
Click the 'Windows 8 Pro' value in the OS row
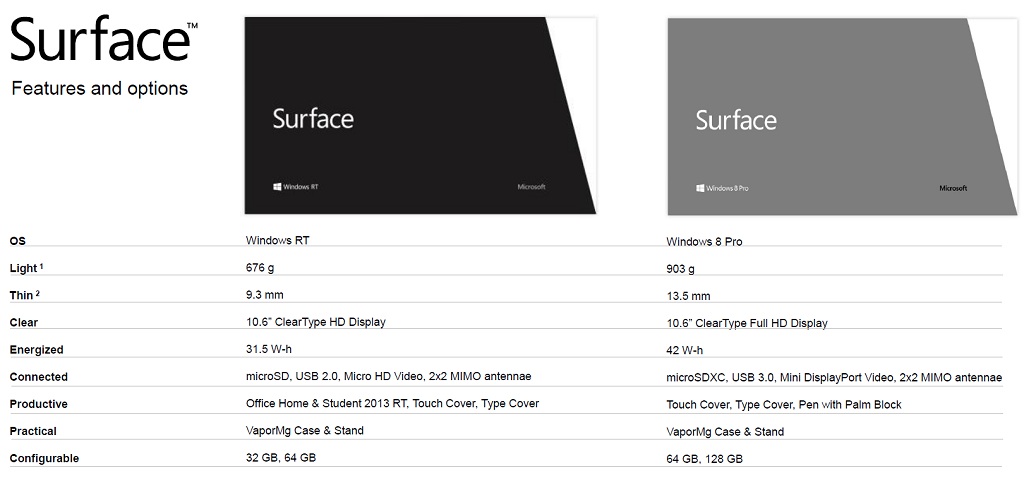pos(704,242)
